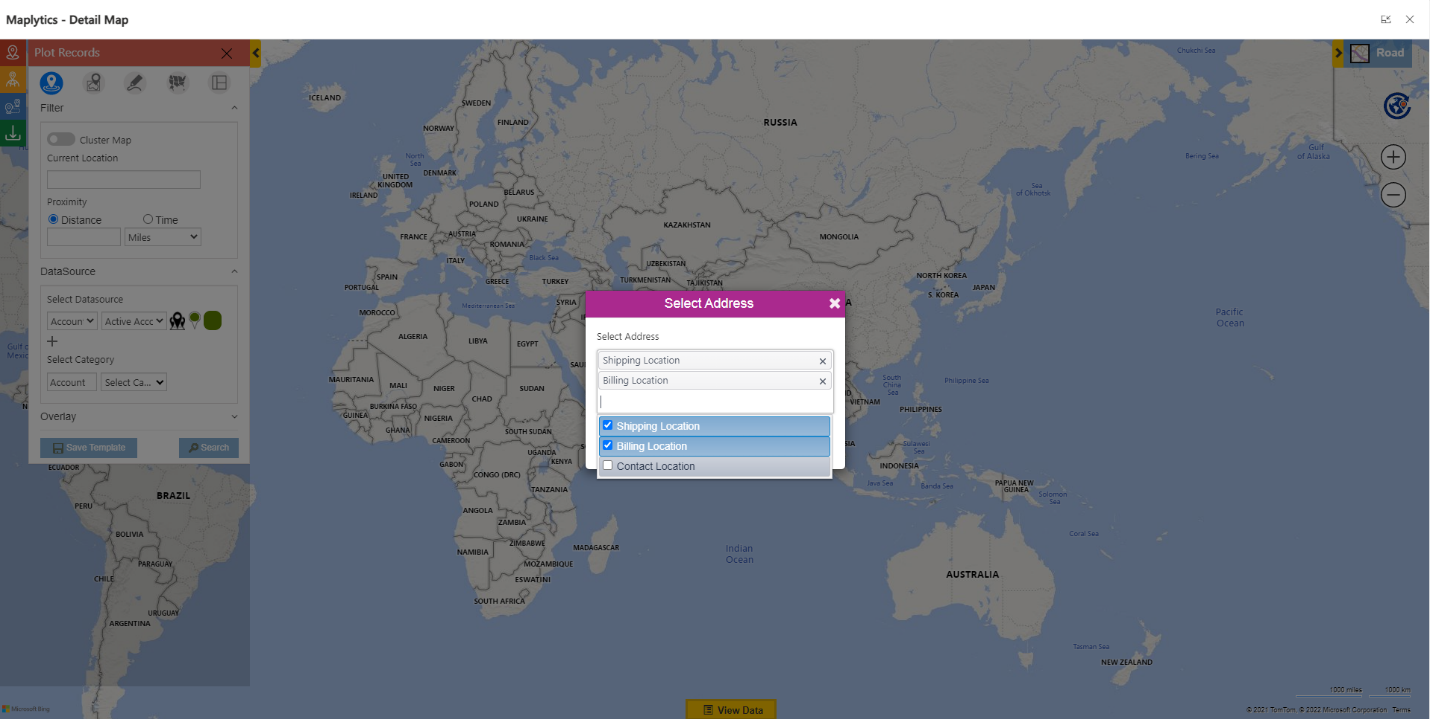Click the Search button
Screen dimensions: 1430x719
[208, 448]
